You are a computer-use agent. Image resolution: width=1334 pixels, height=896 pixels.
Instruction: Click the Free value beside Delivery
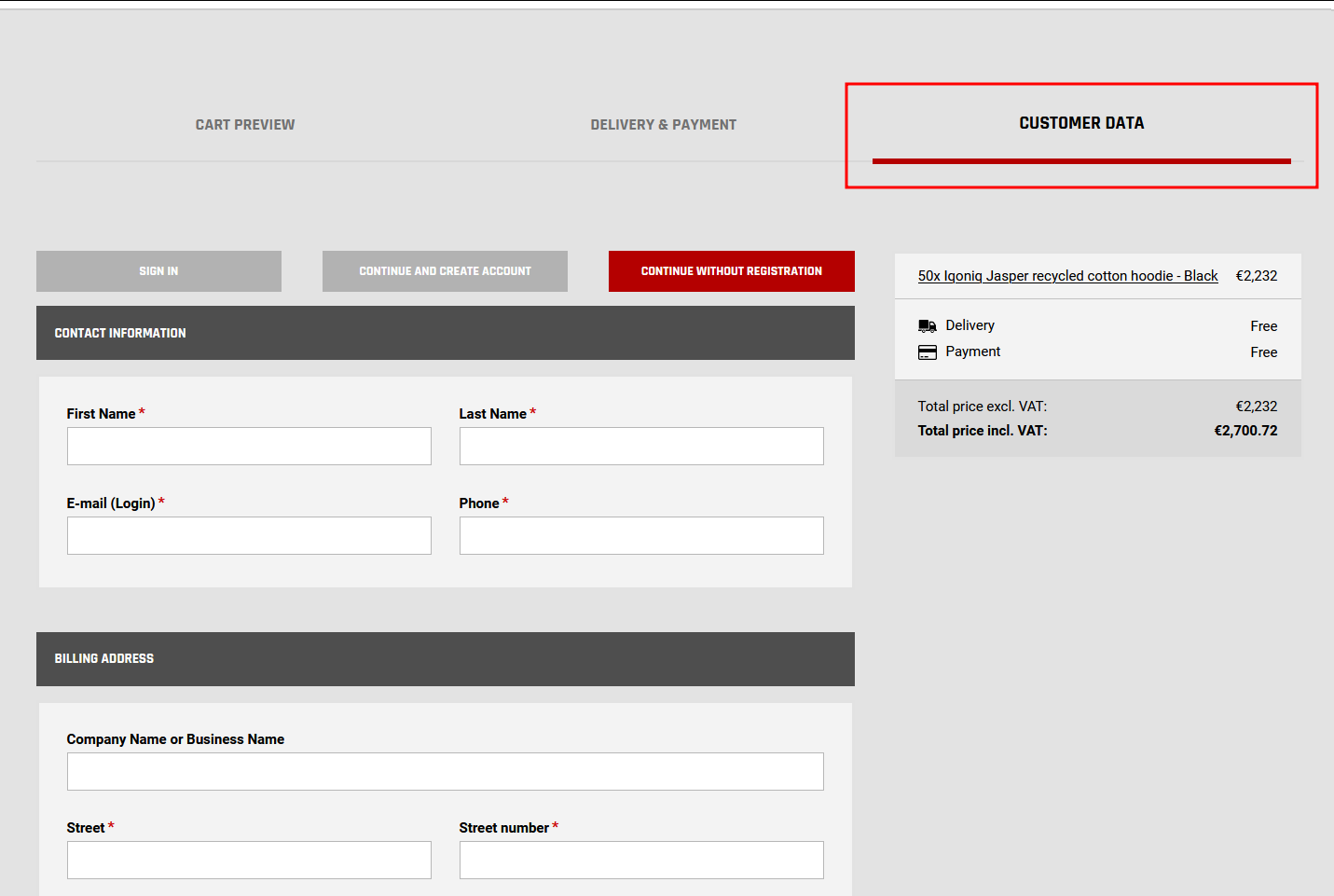pyautogui.click(x=1264, y=326)
